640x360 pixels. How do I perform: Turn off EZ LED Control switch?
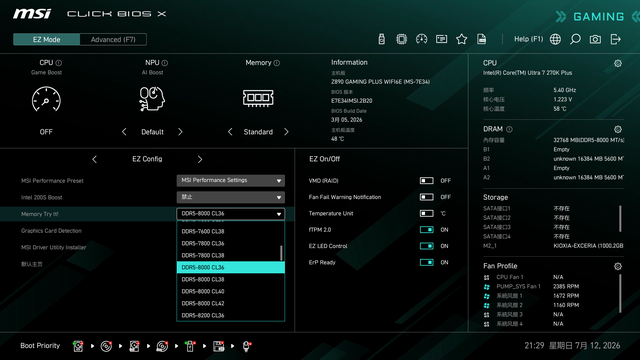[427, 246]
